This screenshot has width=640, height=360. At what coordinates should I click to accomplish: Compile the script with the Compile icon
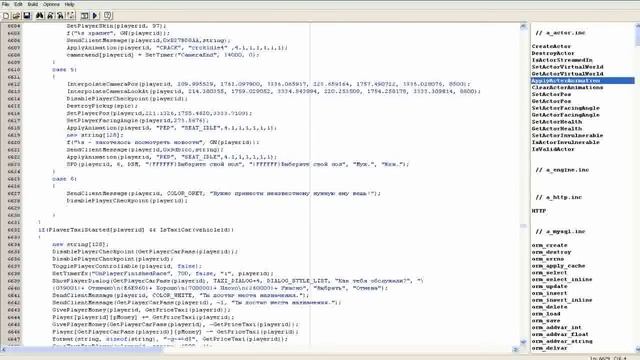coord(84,16)
